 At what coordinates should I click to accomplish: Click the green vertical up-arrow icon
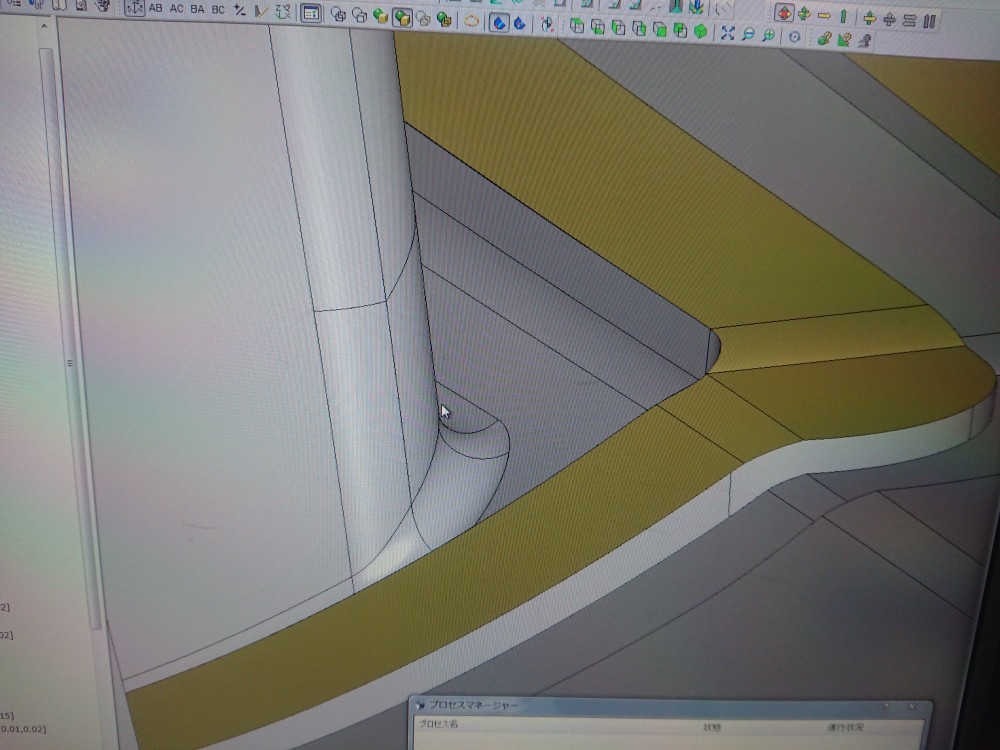pyautogui.click(x=844, y=16)
